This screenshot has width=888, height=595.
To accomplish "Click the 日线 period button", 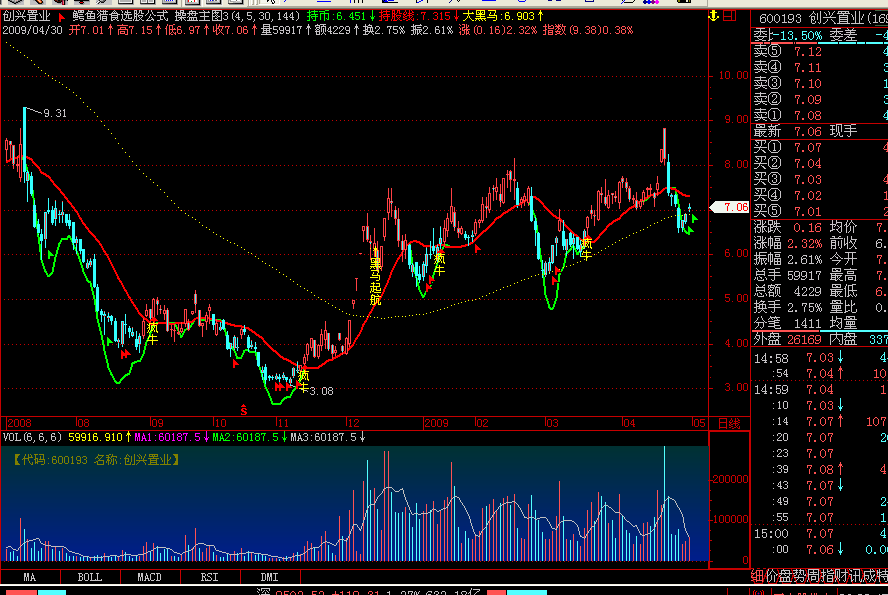I will click(729, 423).
